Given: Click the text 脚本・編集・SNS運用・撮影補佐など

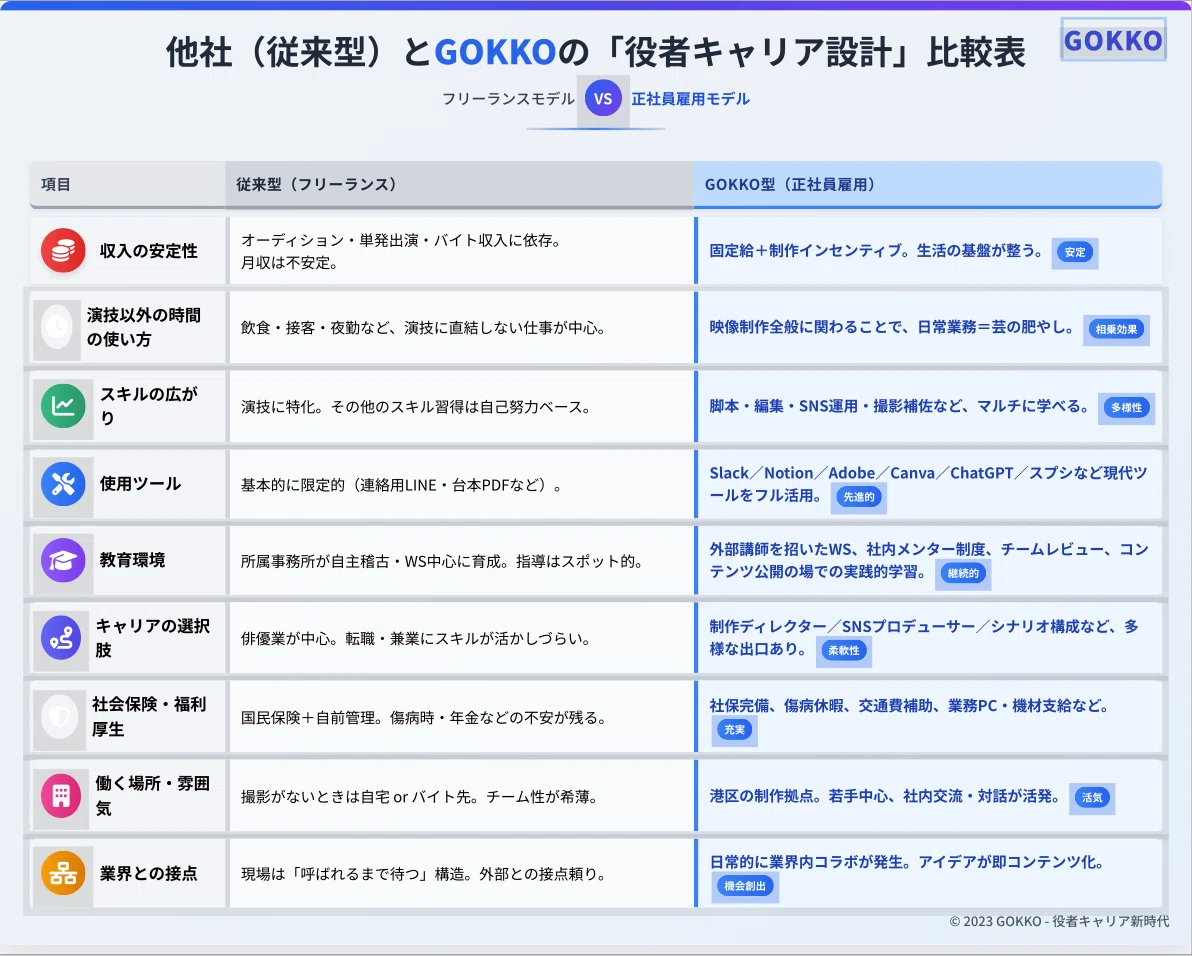Looking at the screenshot, I should [835, 406].
